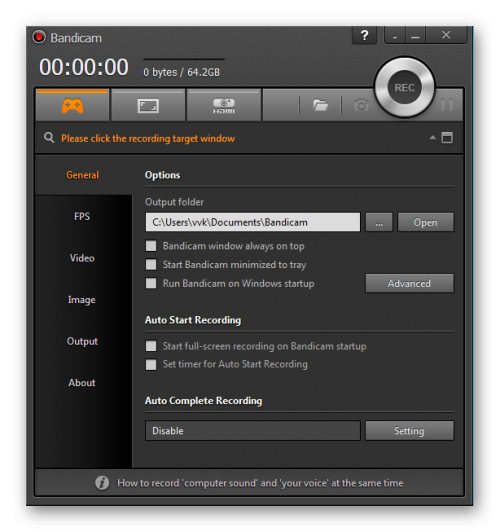Image resolution: width=500 pixels, height=532 pixels.
Task: Click the info icon in bottom bar
Action: (102, 482)
